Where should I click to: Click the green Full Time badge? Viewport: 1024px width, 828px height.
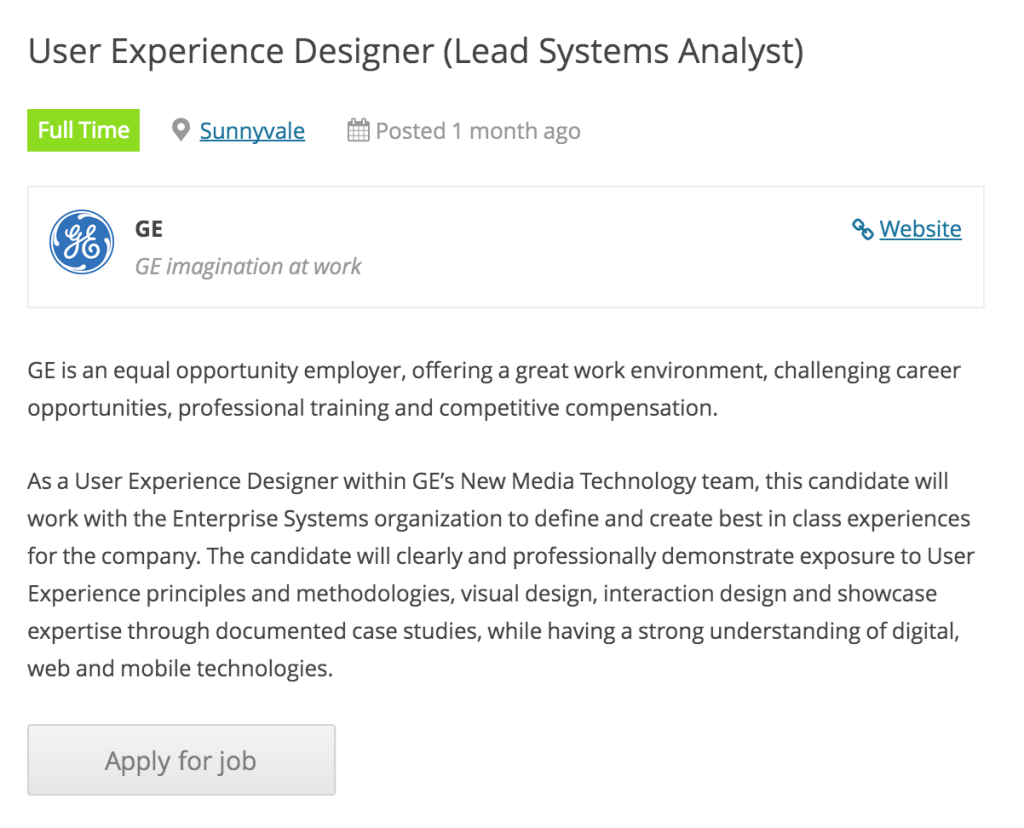click(84, 130)
